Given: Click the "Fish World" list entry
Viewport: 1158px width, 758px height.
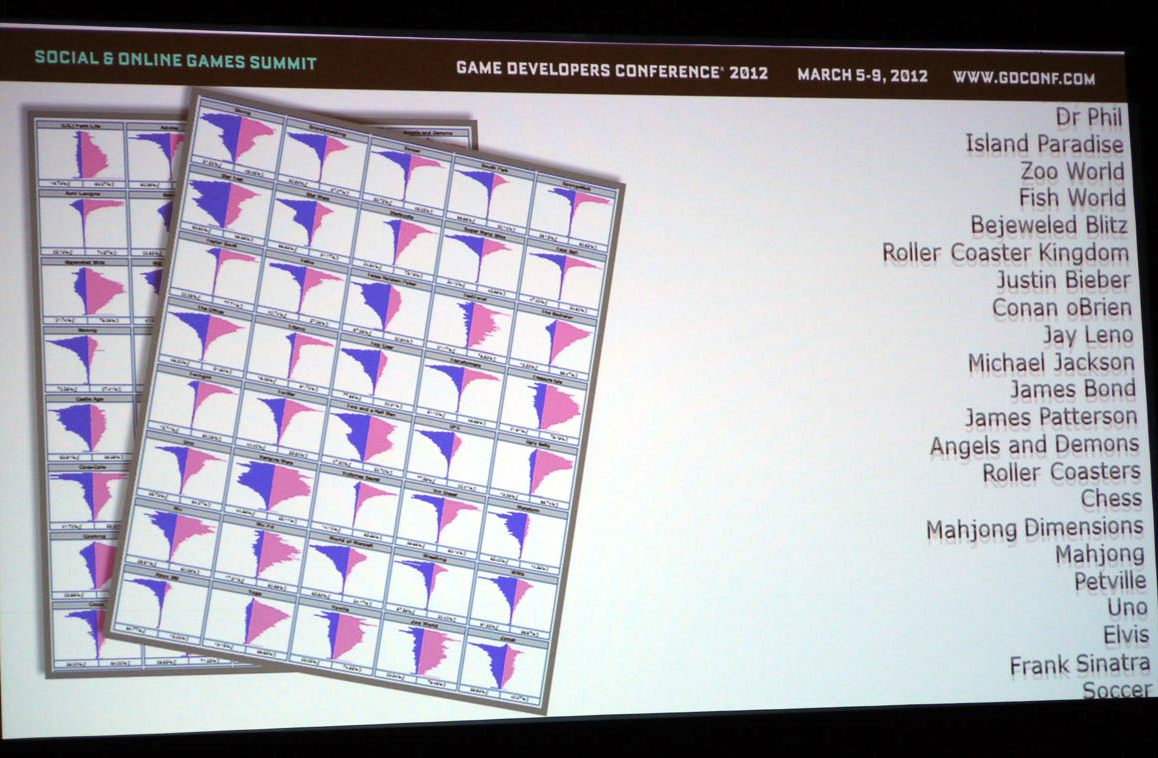Looking at the screenshot, I should tap(1072, 197).
